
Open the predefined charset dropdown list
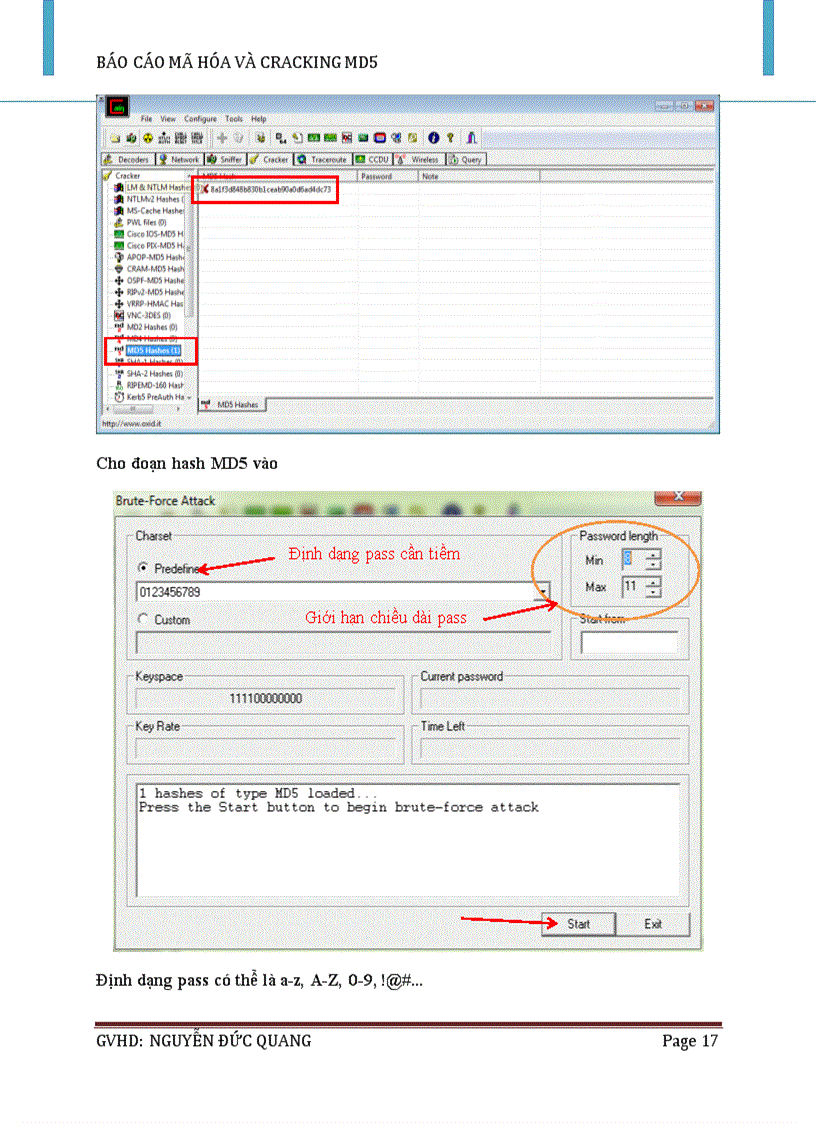[x=544, y=589]
